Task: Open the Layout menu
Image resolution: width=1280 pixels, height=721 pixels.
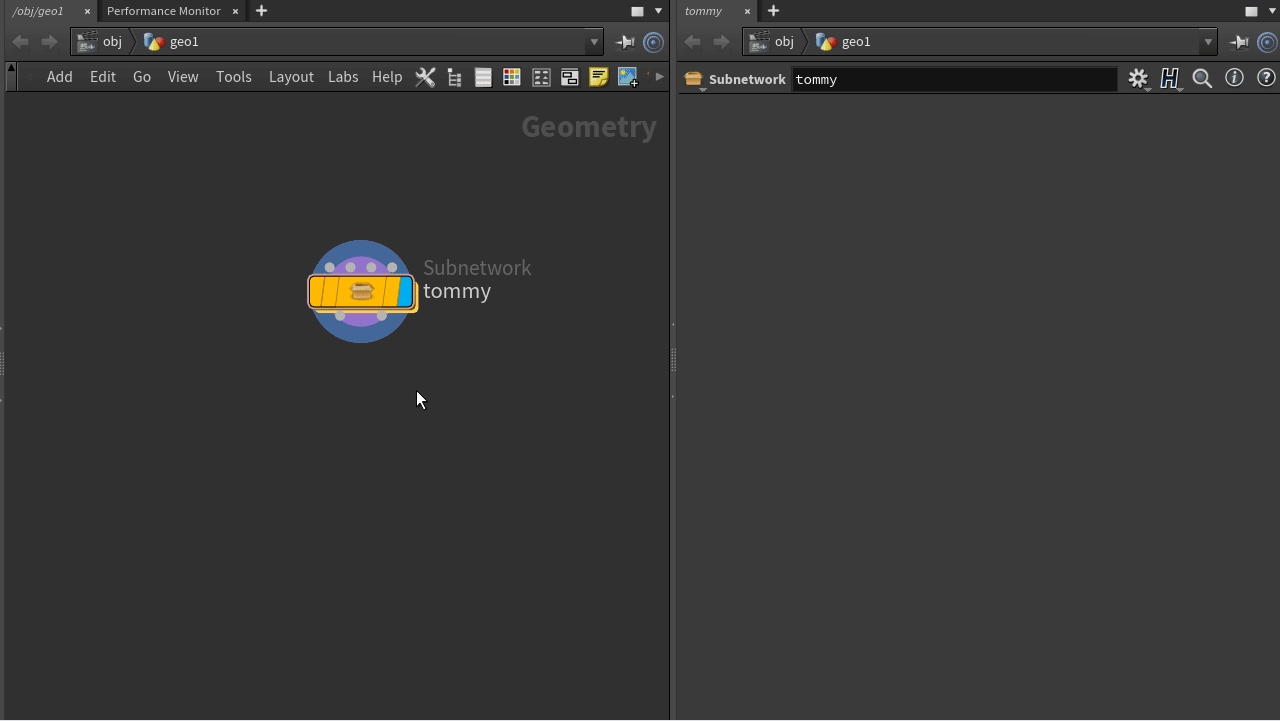Action: [x=291, y=77]
